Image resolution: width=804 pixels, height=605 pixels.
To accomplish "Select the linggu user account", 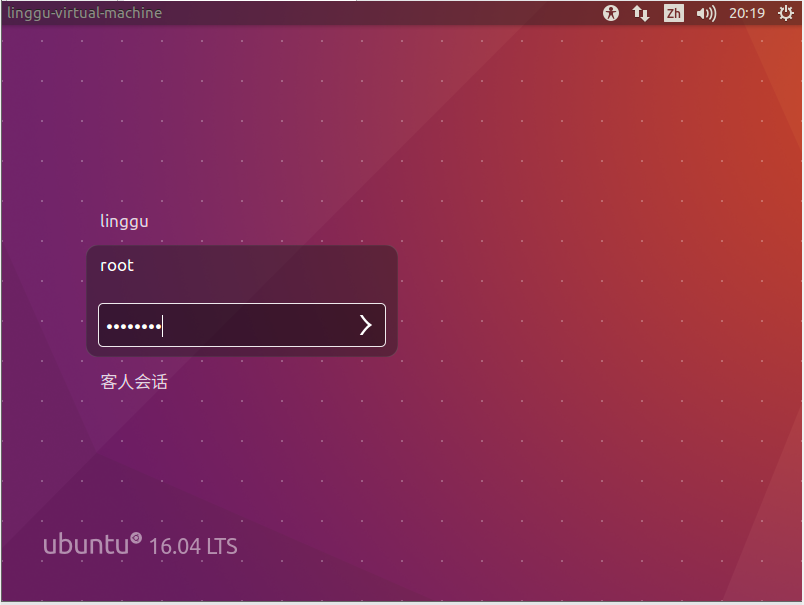I will (x=124, y=221).
